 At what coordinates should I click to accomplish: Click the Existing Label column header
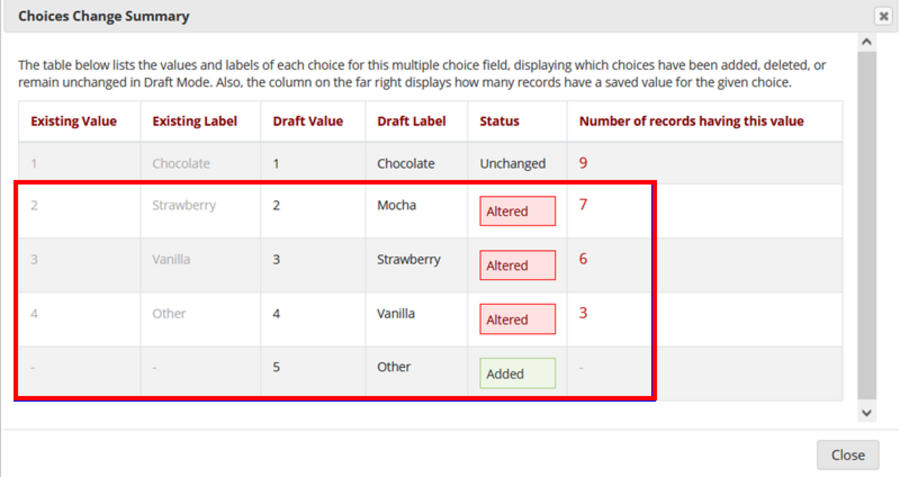pyautogui.click(x=195, y=121)
